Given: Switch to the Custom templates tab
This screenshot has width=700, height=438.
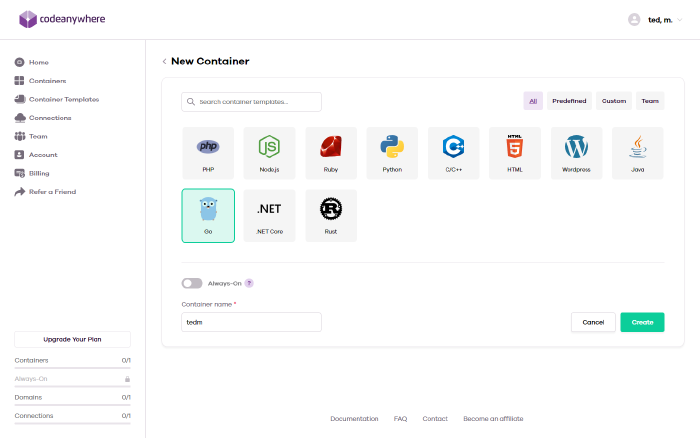Looking at the screenshot, I should (614, 101).
